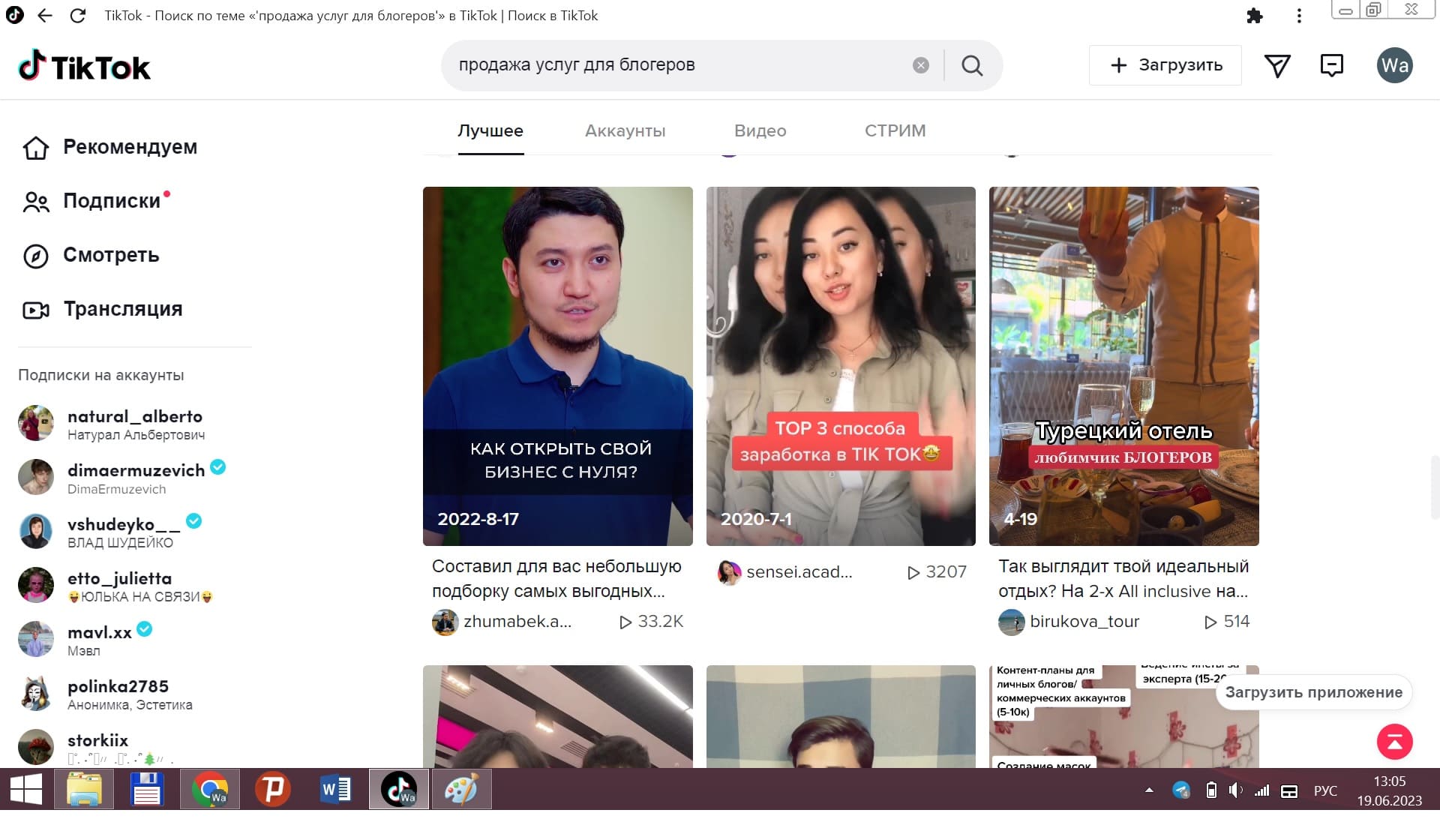This screenshot has height=840, width=1440.
Task: Open the Турецкий отель video thumbnail
Action: 1123,366
